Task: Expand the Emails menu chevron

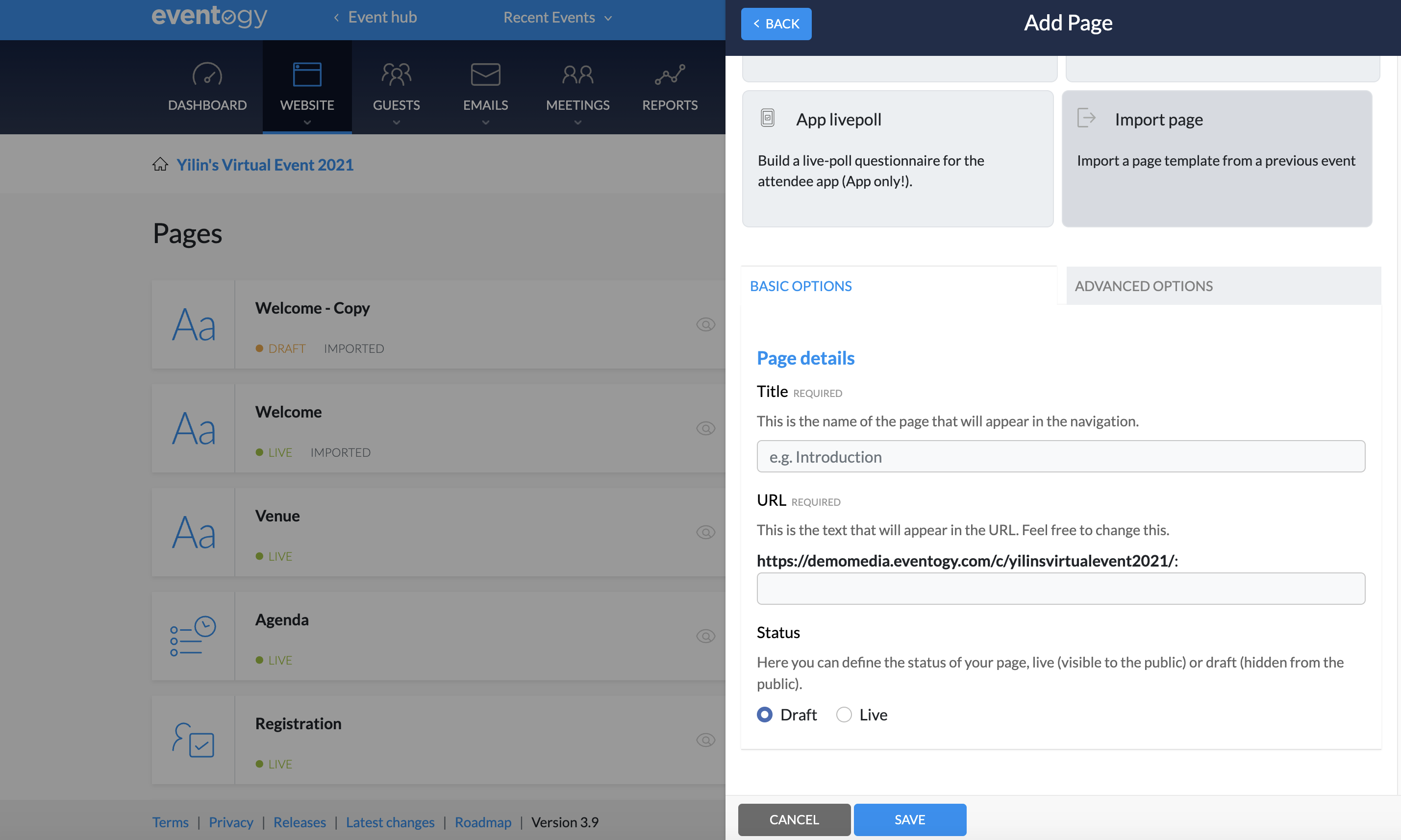Action: 484,122
